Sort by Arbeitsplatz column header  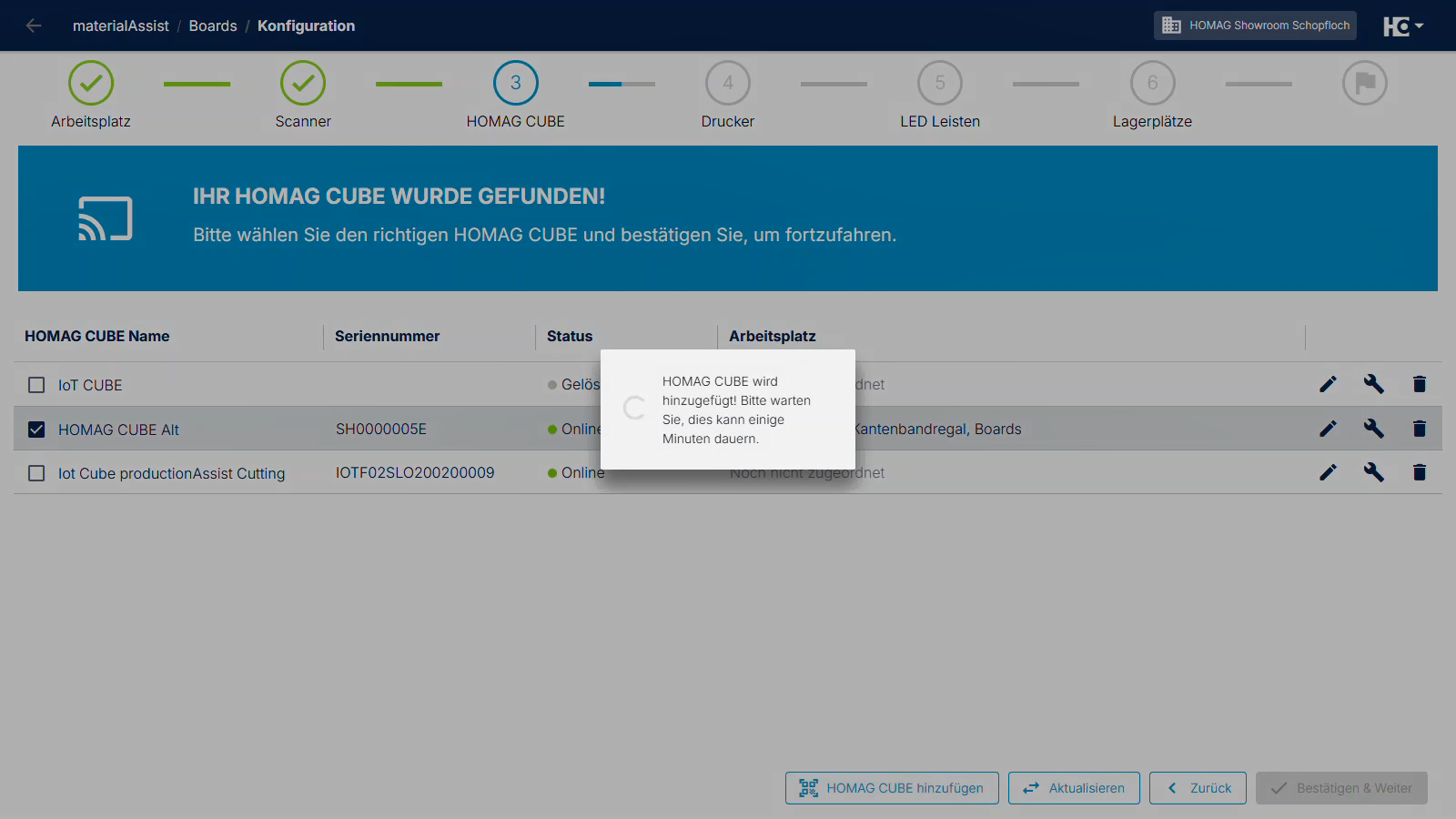[x=773, y=336]
